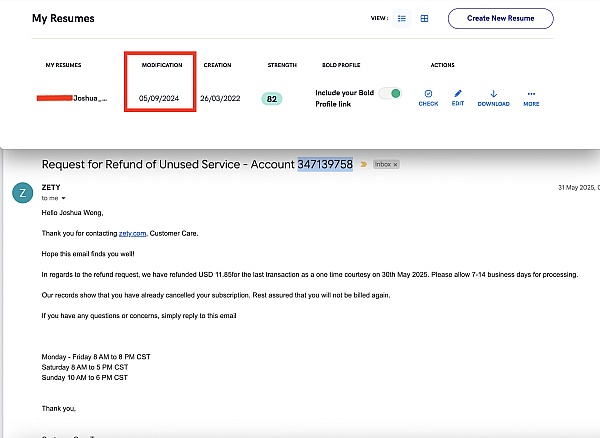Click the Create New Resume button
Image resolution: width=600 pixels, height=438 pixels.
tap(500, 18)
